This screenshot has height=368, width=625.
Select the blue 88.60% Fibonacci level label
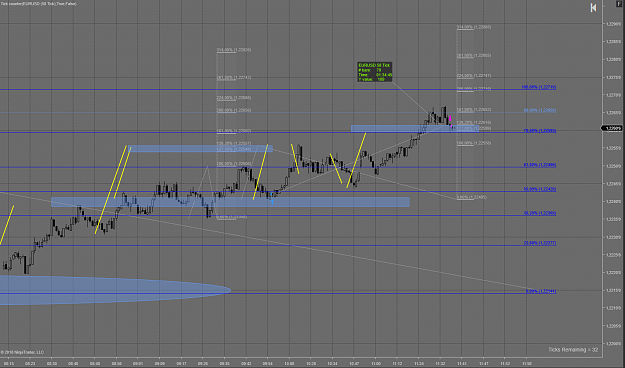pyautogui.click(x=540, y=110)
